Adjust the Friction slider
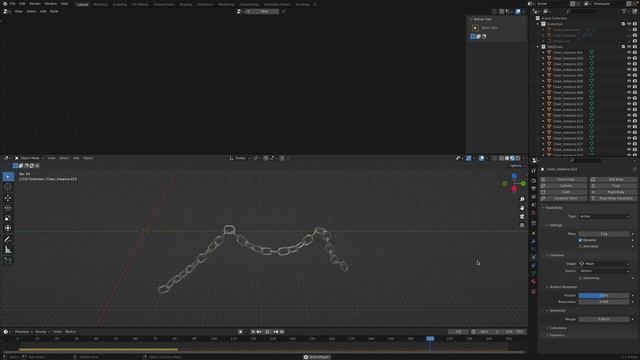 click(x=604, y=295)
